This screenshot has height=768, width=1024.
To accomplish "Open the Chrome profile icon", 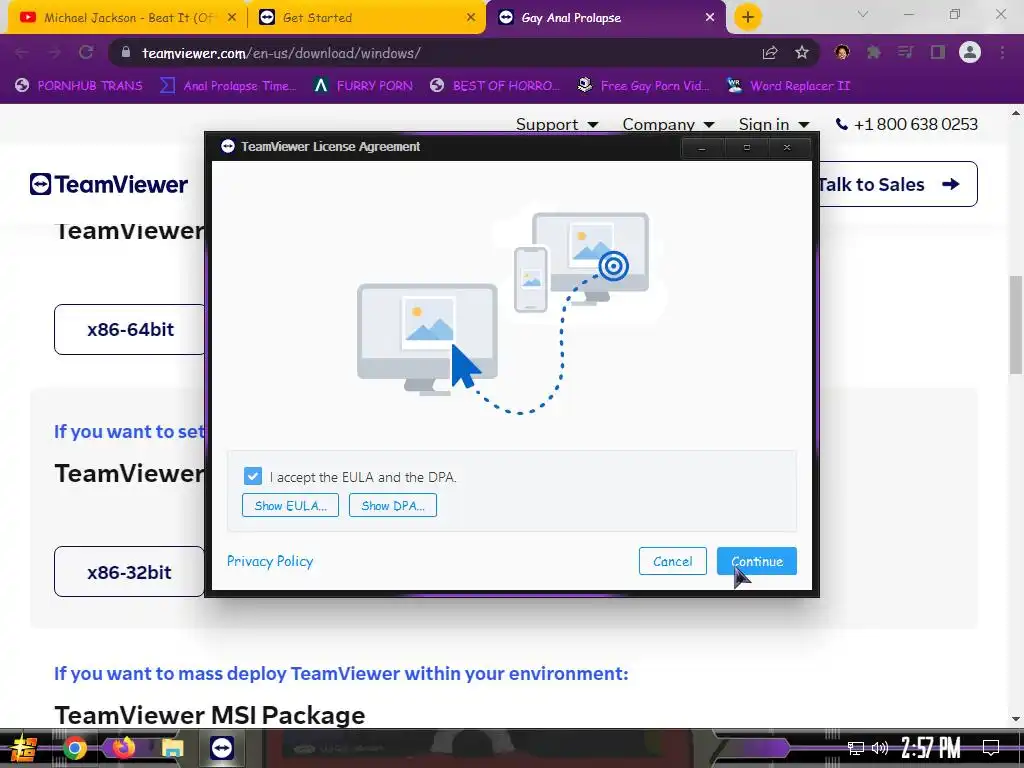I will [x=970, y=52].
